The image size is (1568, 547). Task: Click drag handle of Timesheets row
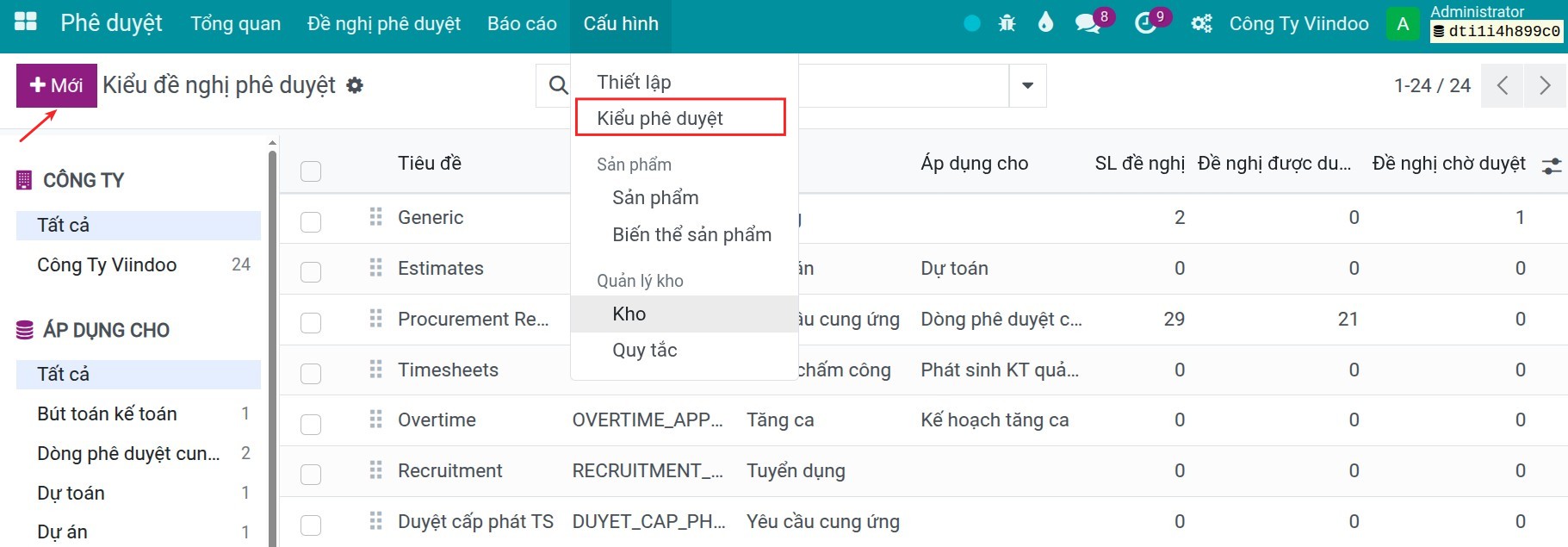coord(375,370)
